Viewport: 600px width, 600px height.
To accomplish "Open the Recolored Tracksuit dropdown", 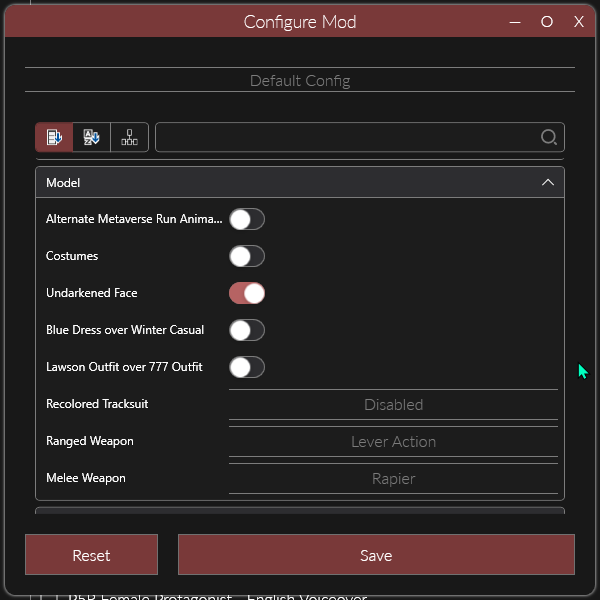I will point(393,404).
